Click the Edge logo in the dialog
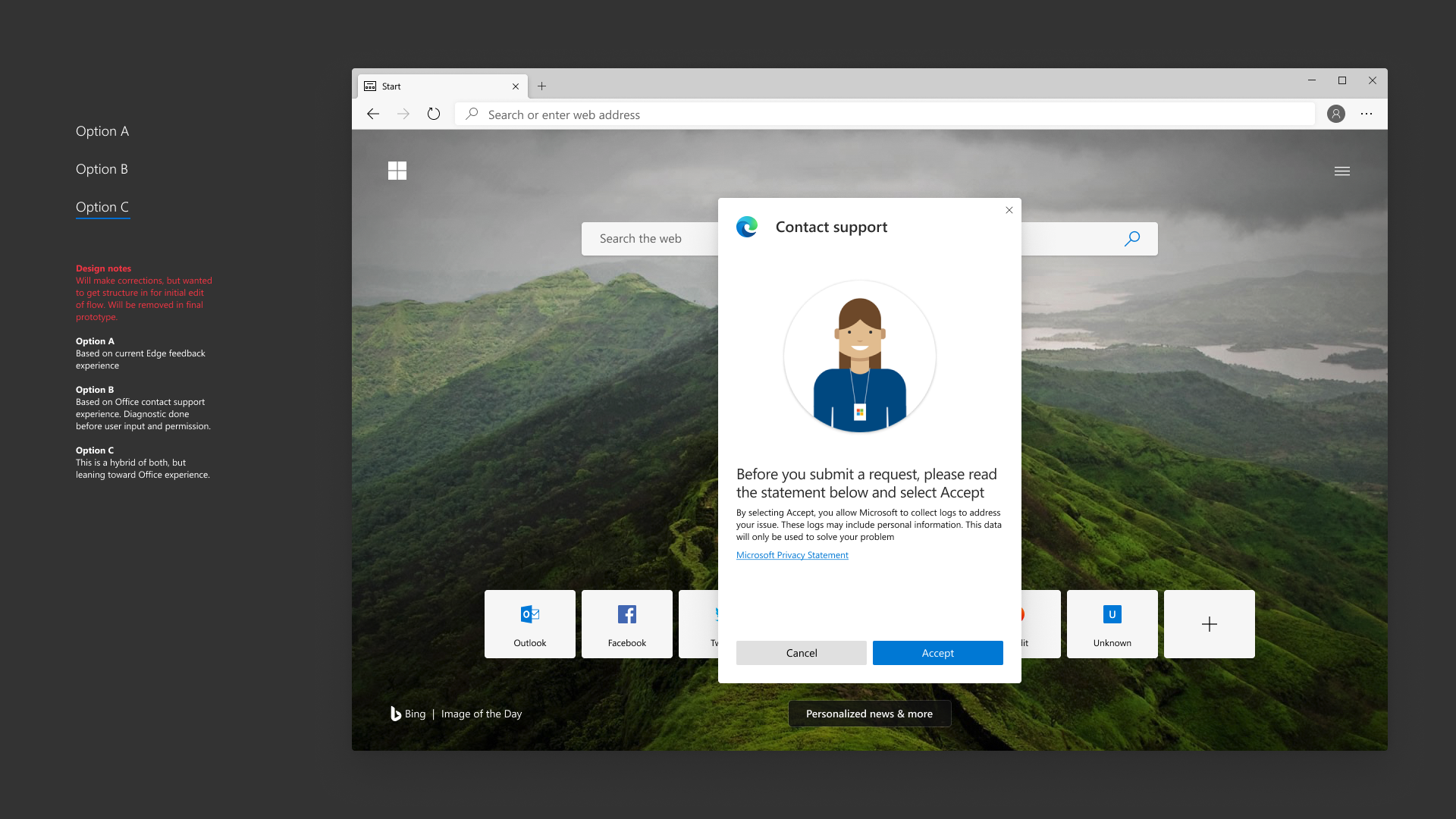1456x819 pixels. pyautogui.click(x=747, y=227)
